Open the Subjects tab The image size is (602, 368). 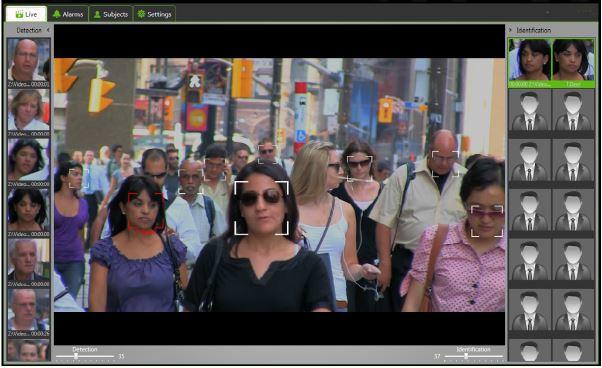point(111,14)
